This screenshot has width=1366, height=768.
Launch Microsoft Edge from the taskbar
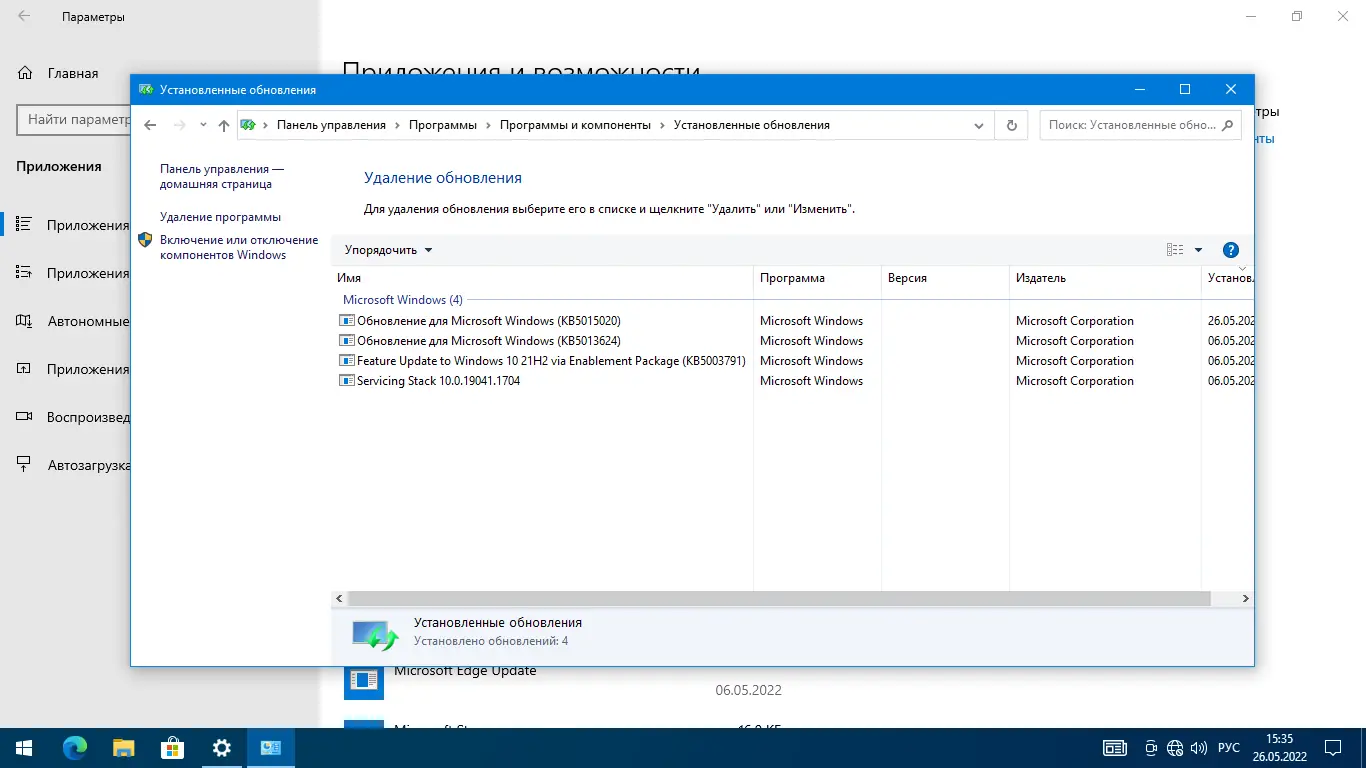click(74, 748)
